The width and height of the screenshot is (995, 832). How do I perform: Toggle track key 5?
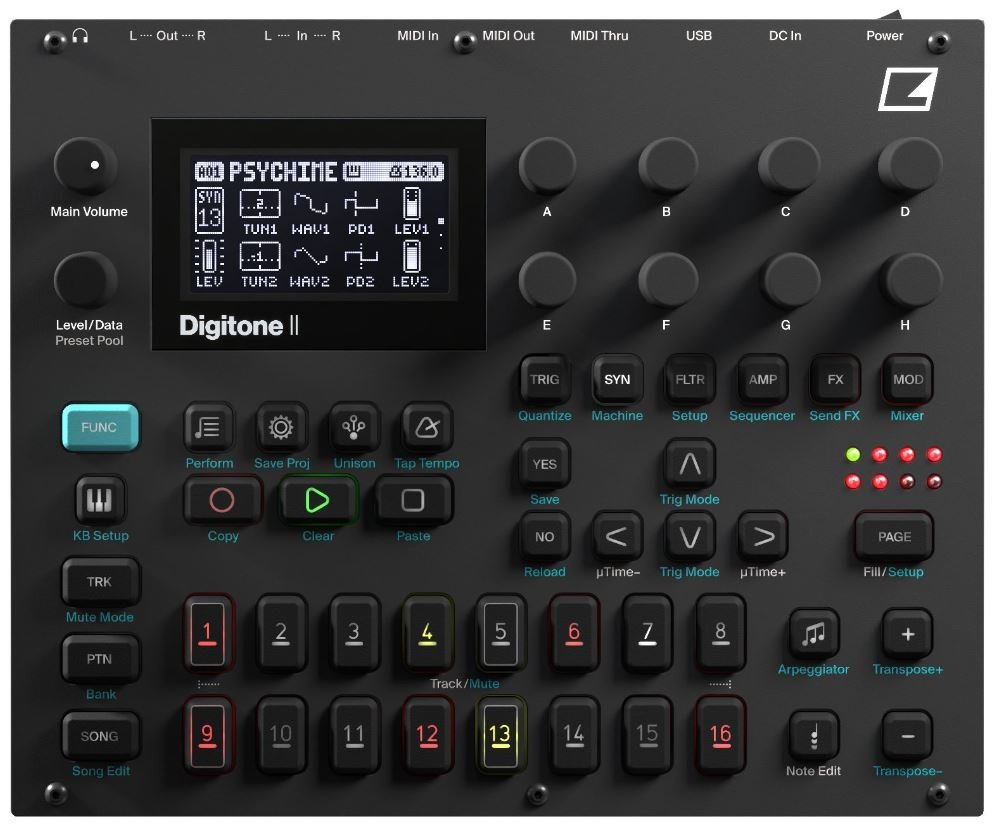(500, 633)
